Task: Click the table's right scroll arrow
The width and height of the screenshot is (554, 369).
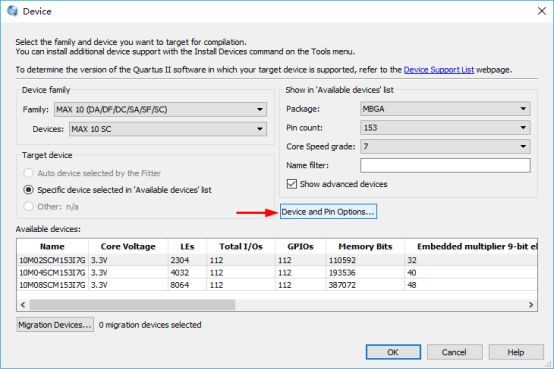Action: coord(531,305)
